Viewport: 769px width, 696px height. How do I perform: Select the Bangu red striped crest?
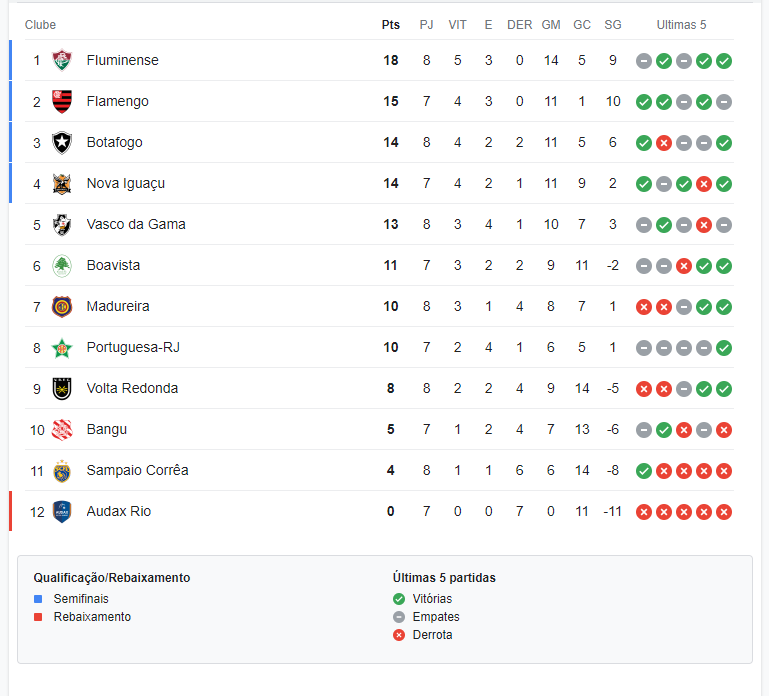click(62, 430)
